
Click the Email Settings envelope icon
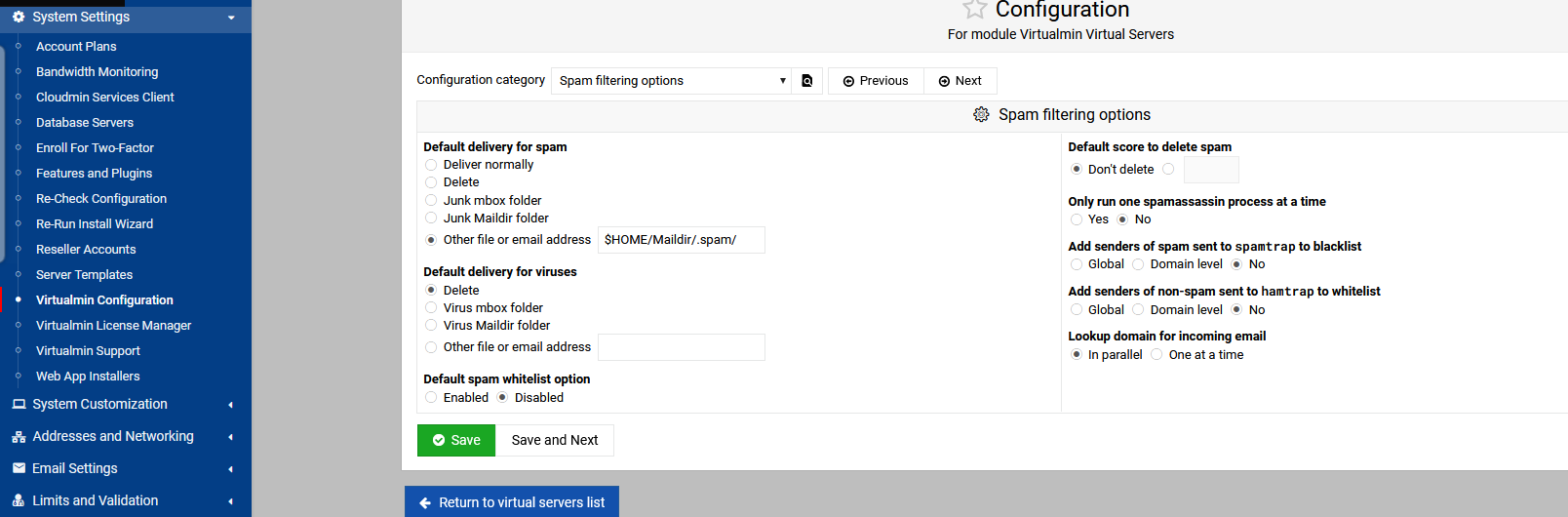19,468
